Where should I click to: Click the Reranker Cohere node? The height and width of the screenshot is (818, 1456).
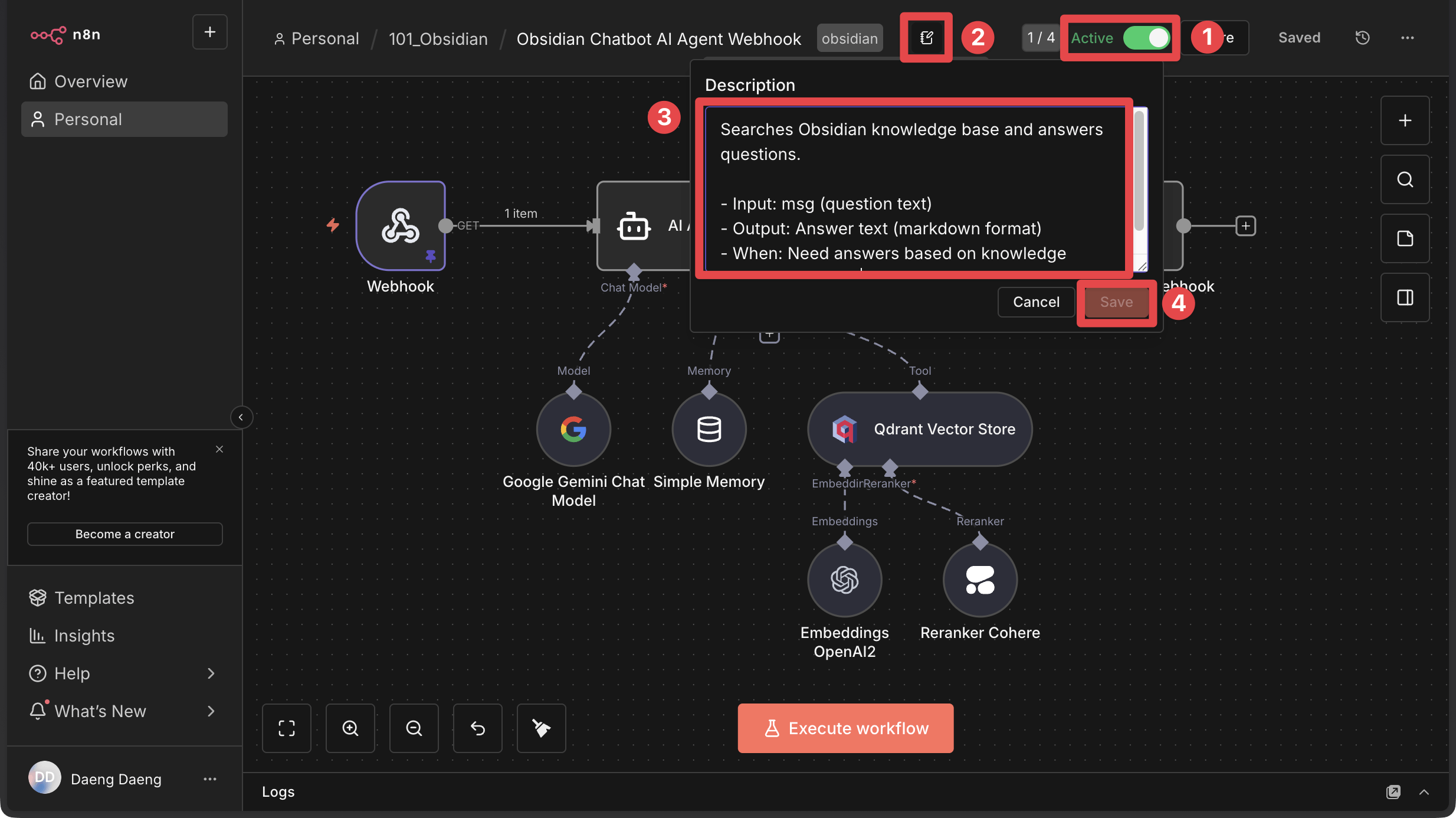[x=980, y=580]
